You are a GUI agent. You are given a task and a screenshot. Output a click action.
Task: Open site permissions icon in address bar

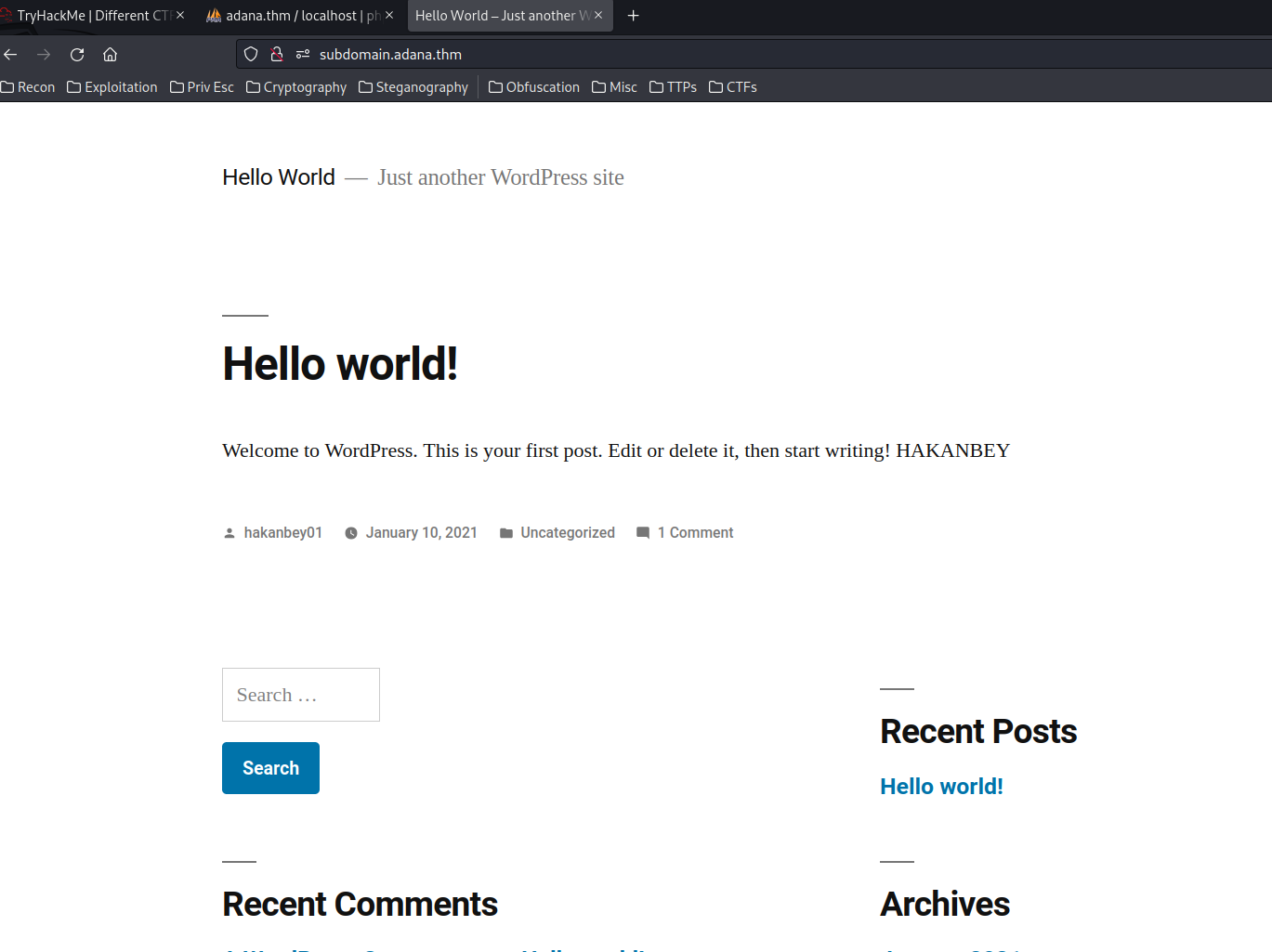click(x=303, y=55)
